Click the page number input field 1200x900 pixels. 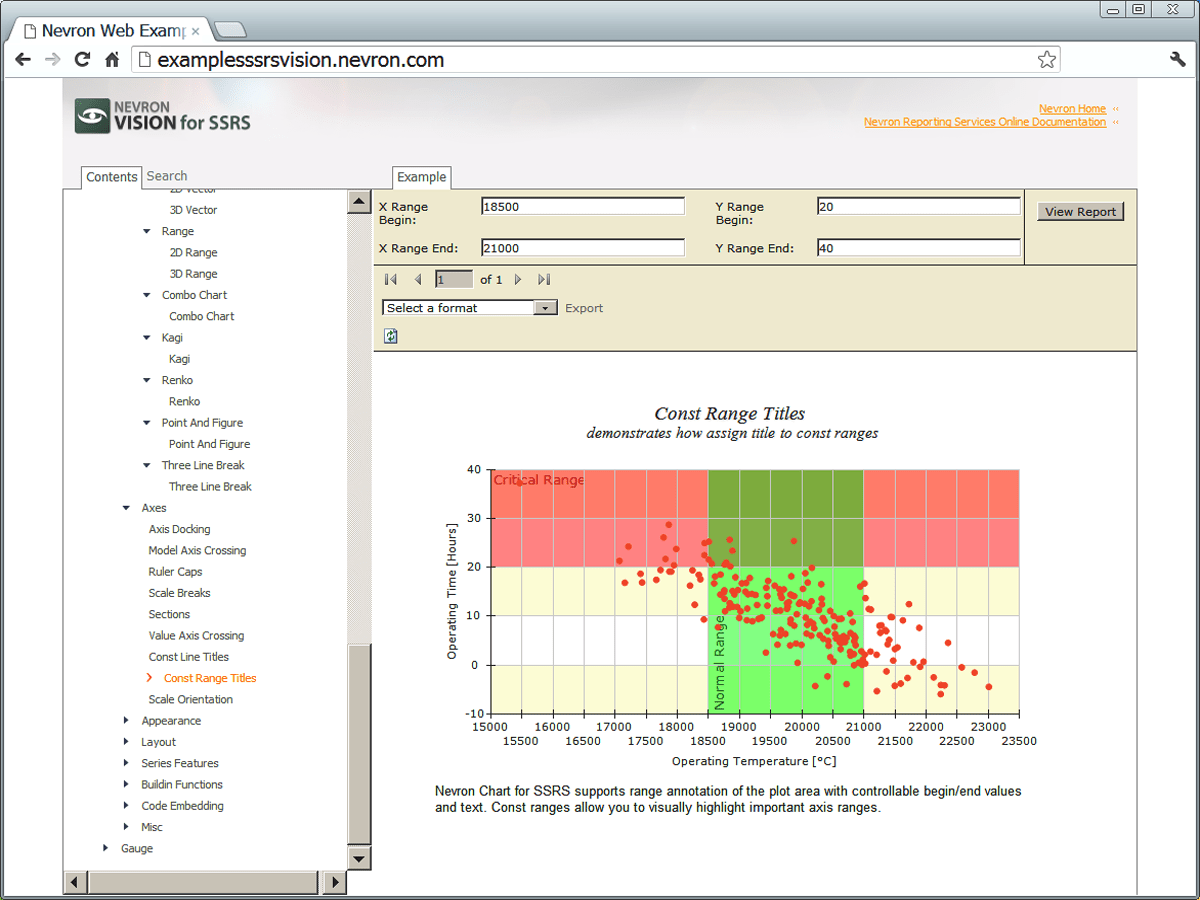point(453,279)
